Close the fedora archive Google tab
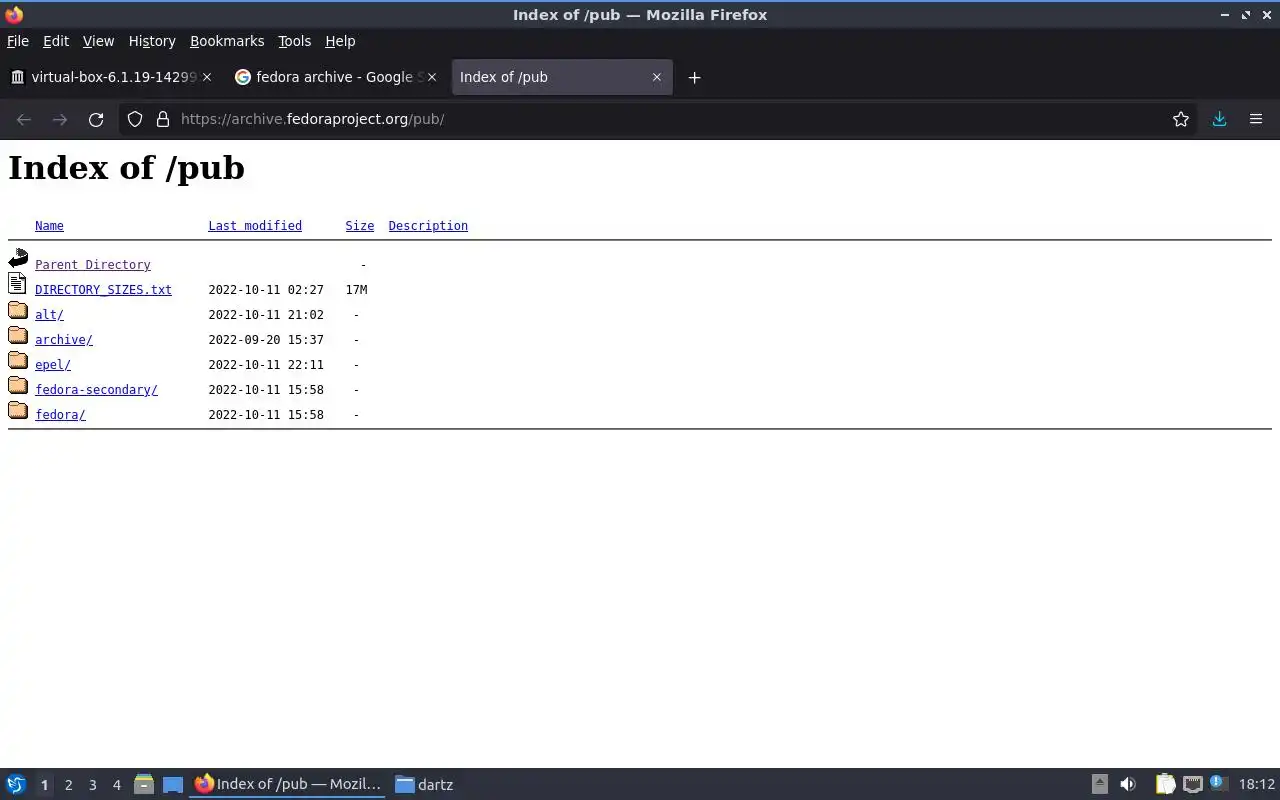Viewport: 1280px width, 800px height. point(432,77)
